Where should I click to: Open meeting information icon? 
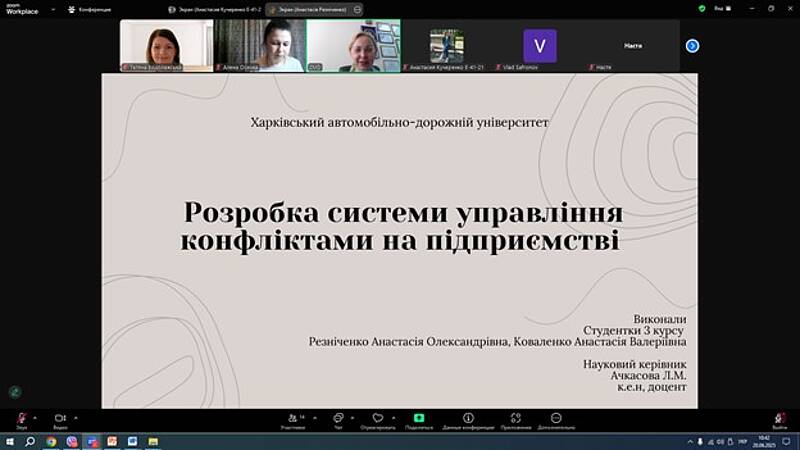click(468, 420)
